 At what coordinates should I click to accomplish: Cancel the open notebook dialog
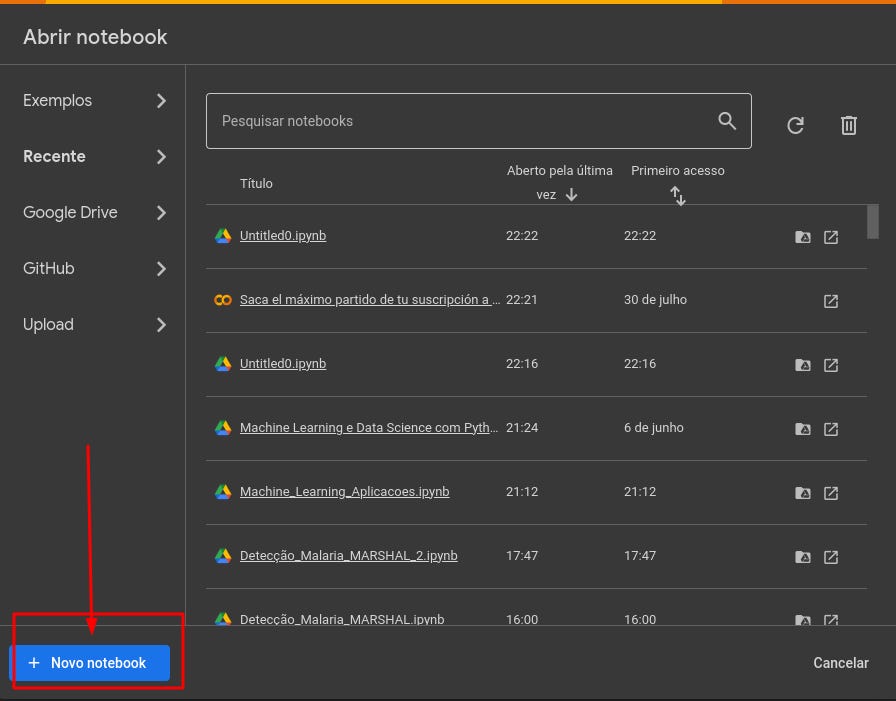(841, 663)
